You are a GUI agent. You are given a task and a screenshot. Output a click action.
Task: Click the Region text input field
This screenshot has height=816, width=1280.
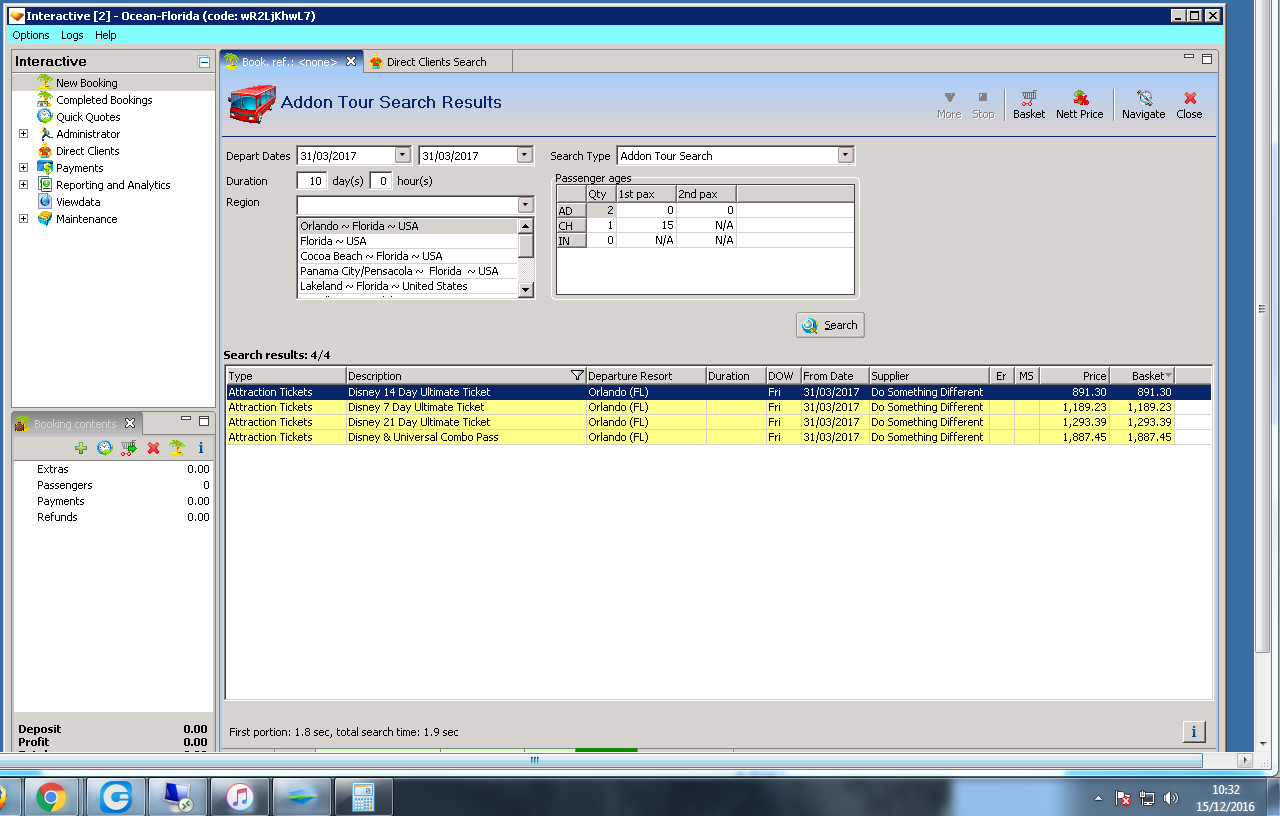(407, 205)
